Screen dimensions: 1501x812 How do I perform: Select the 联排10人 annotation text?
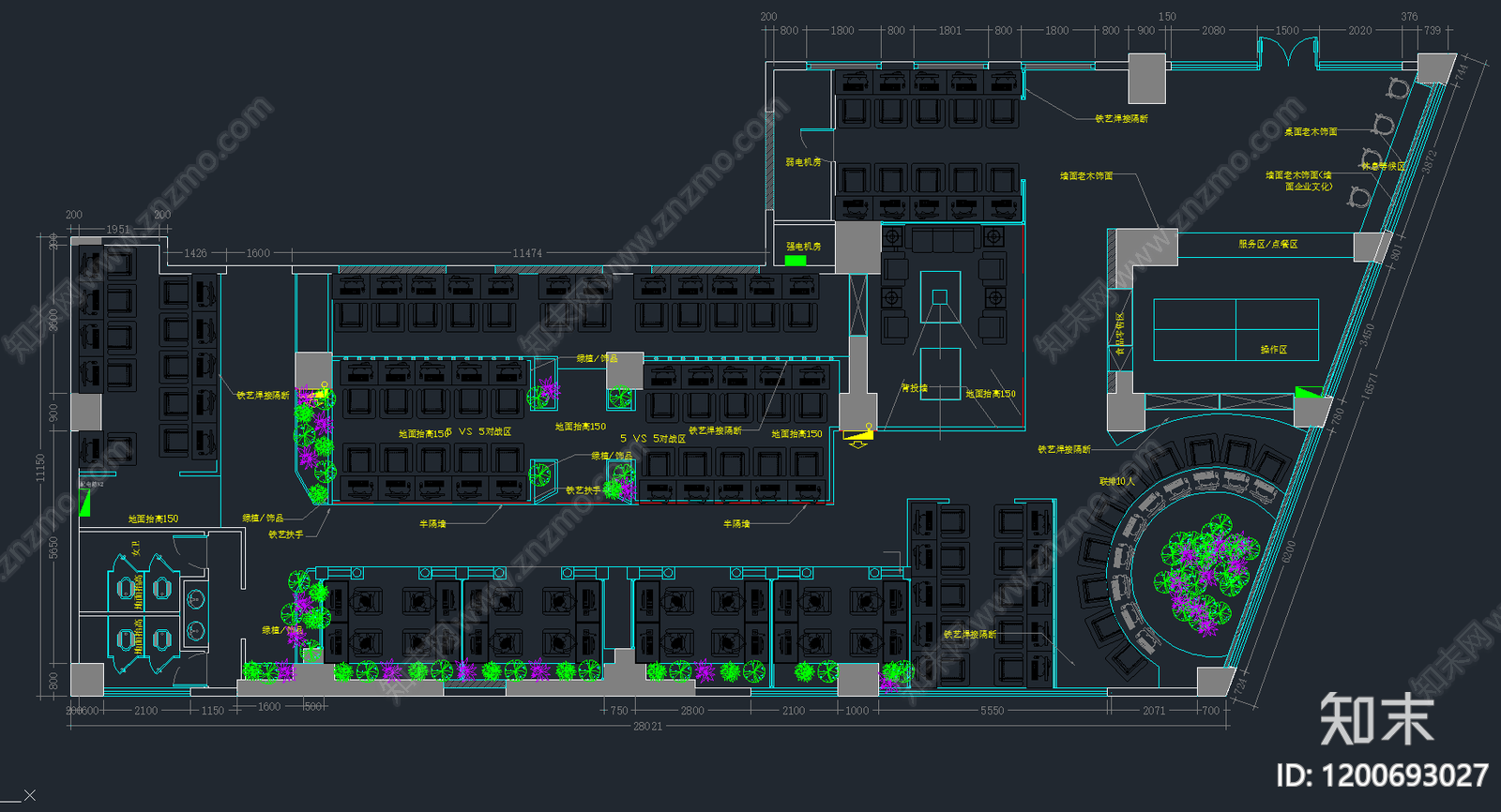1116,481
